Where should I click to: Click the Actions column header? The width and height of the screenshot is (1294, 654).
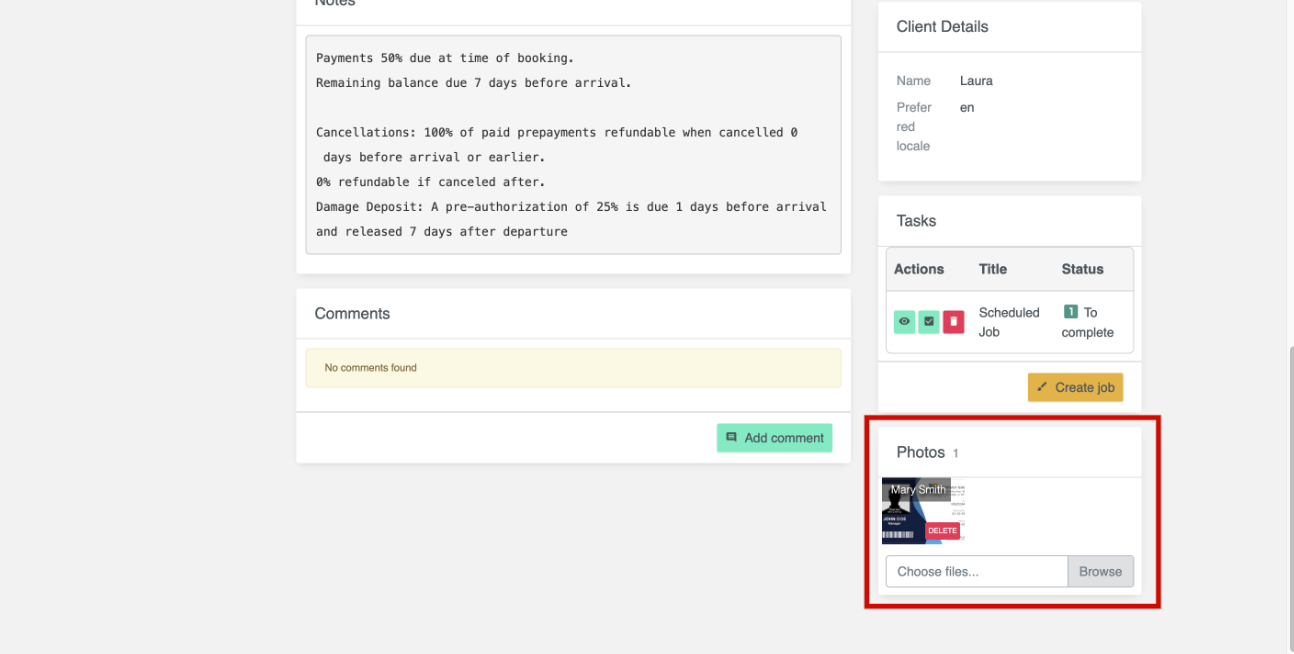(x=918, y=269)
